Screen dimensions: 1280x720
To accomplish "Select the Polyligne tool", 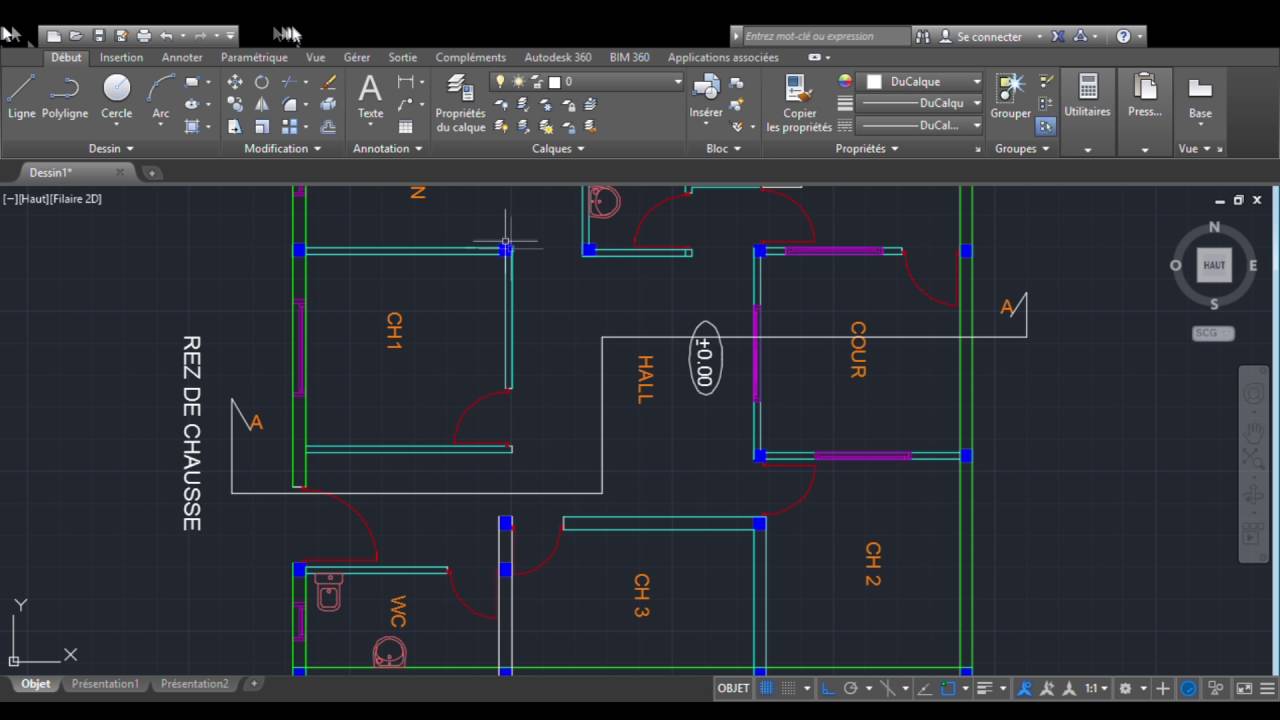I will (65, 97).
